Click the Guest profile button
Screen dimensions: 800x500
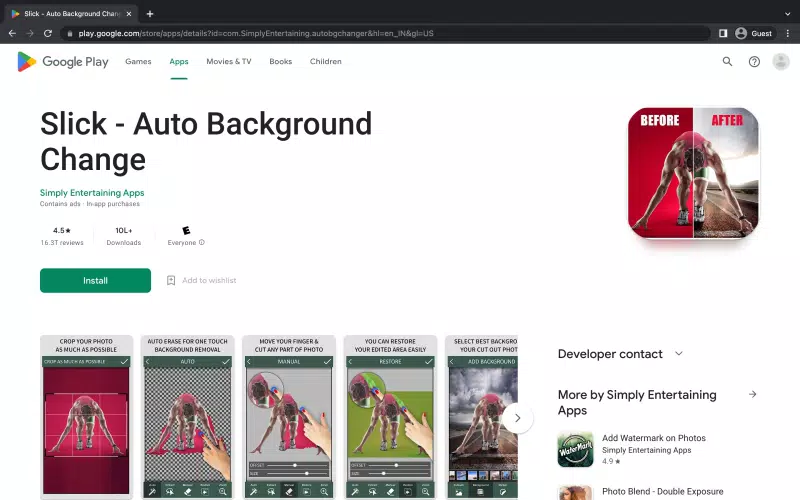[x=754, y=33]
